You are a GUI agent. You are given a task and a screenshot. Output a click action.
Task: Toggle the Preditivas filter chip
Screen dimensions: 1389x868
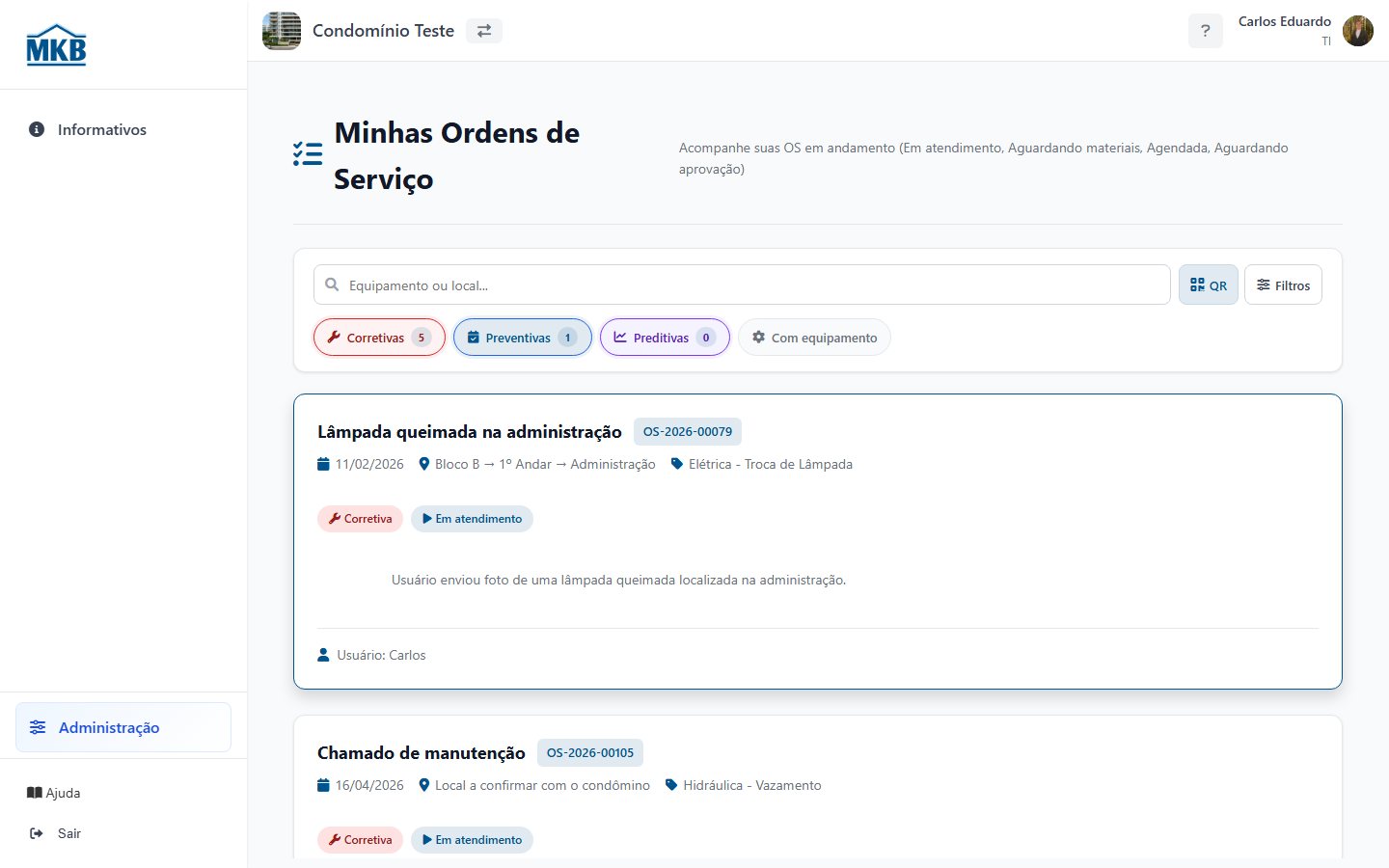pos(665,338)
